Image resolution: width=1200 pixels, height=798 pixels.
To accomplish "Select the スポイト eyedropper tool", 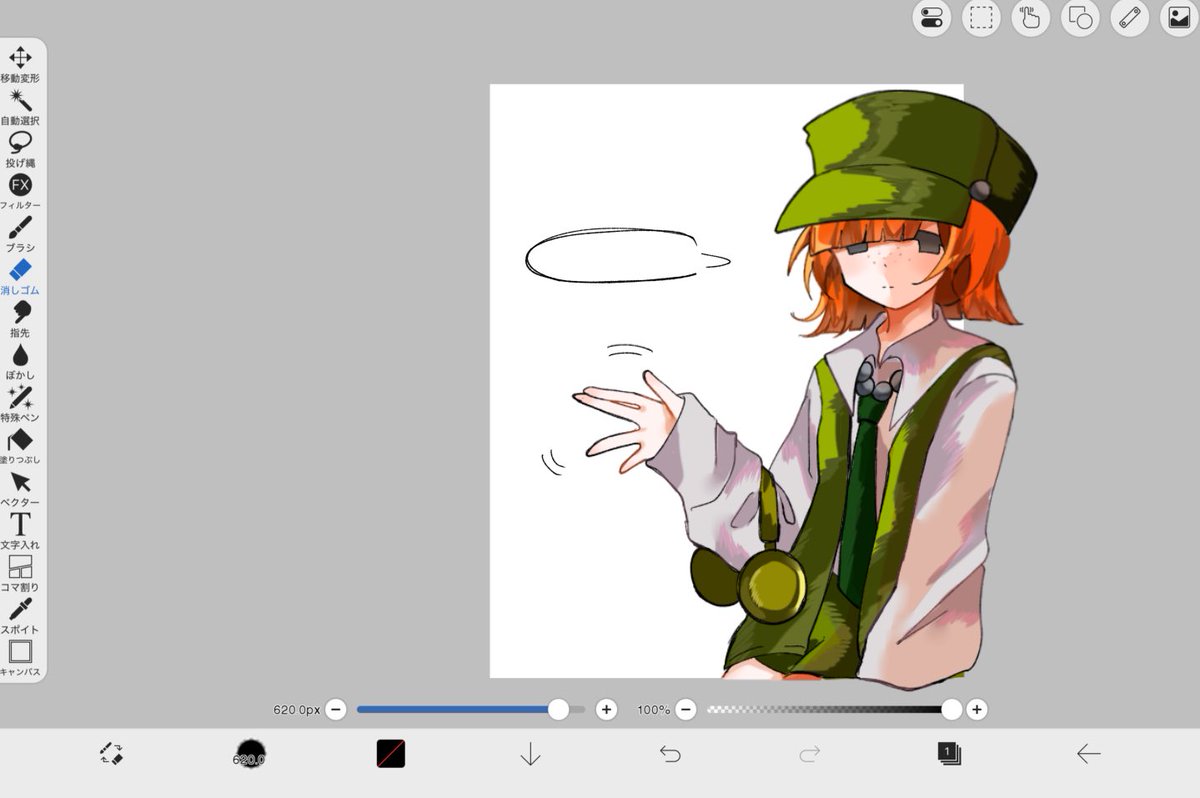I will click(x=20, y=615).
